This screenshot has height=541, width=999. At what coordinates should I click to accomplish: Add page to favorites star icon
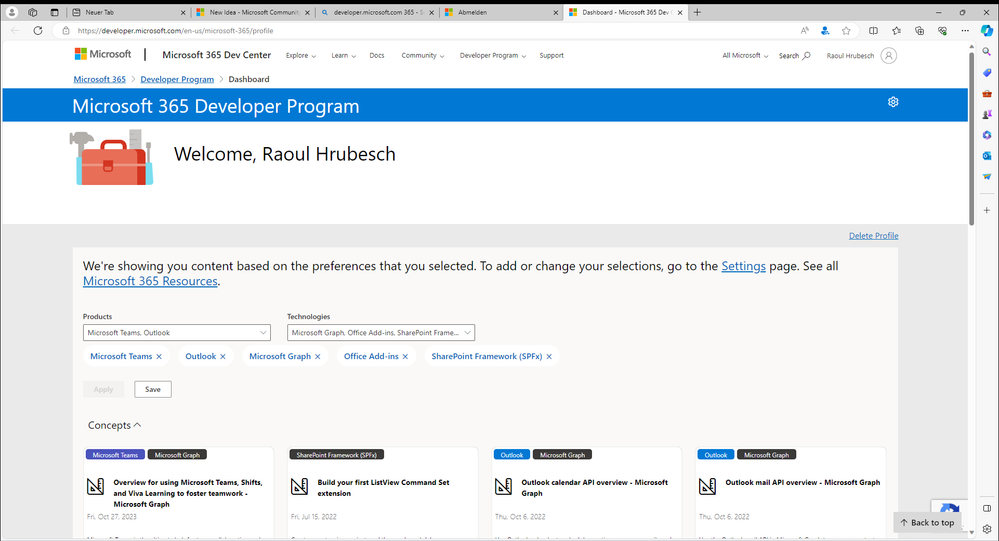click(846, 31)
